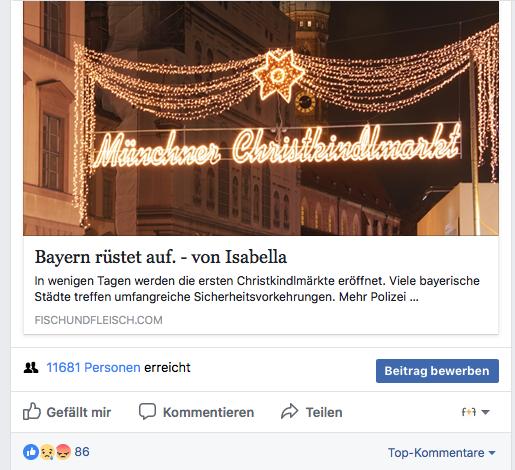Click the thumbs-up Gefällt mir icon
Viewport: 515px width, 470px height.
click(x=32, y=411)
